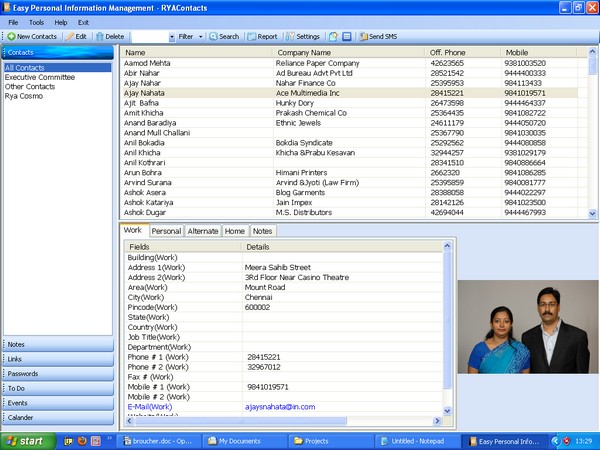Click the list view icon before Send SMS

point(347,37)
